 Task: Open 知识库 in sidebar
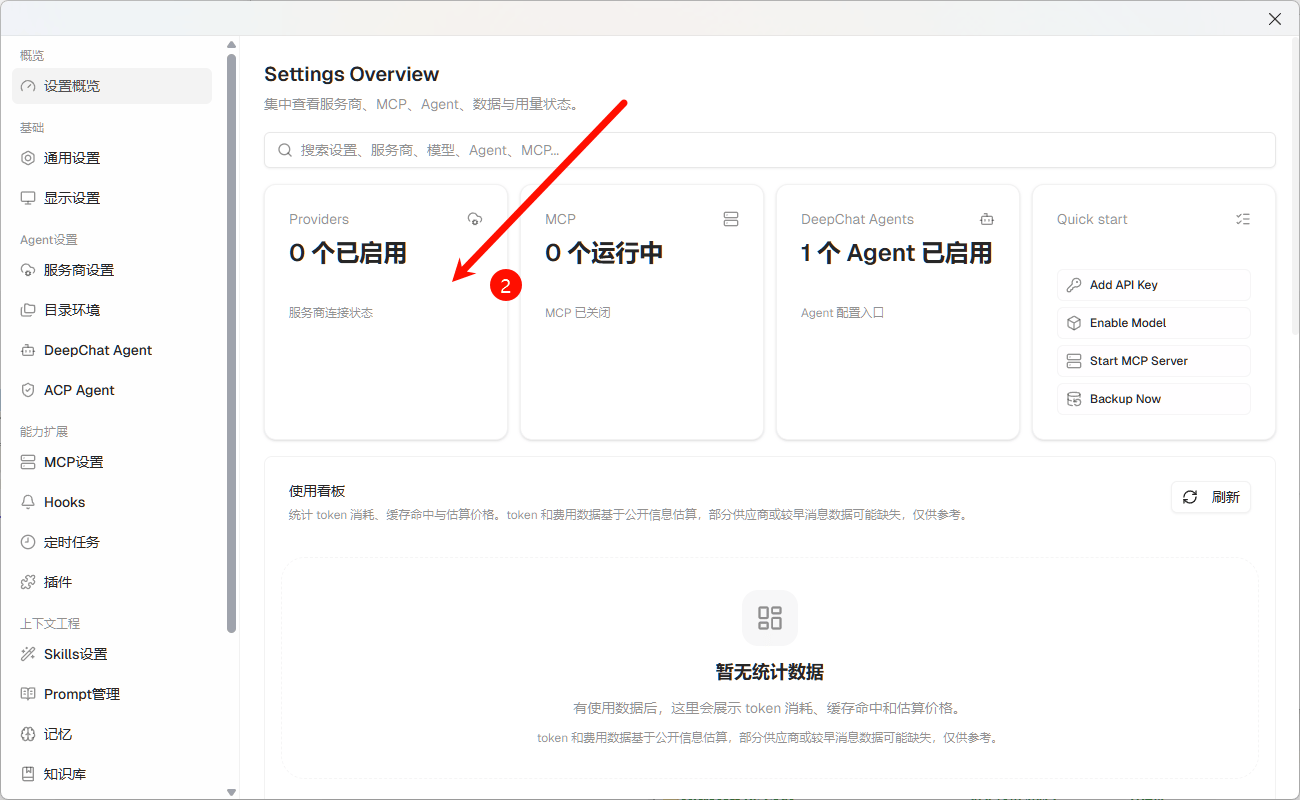click(x=112, y=774)
